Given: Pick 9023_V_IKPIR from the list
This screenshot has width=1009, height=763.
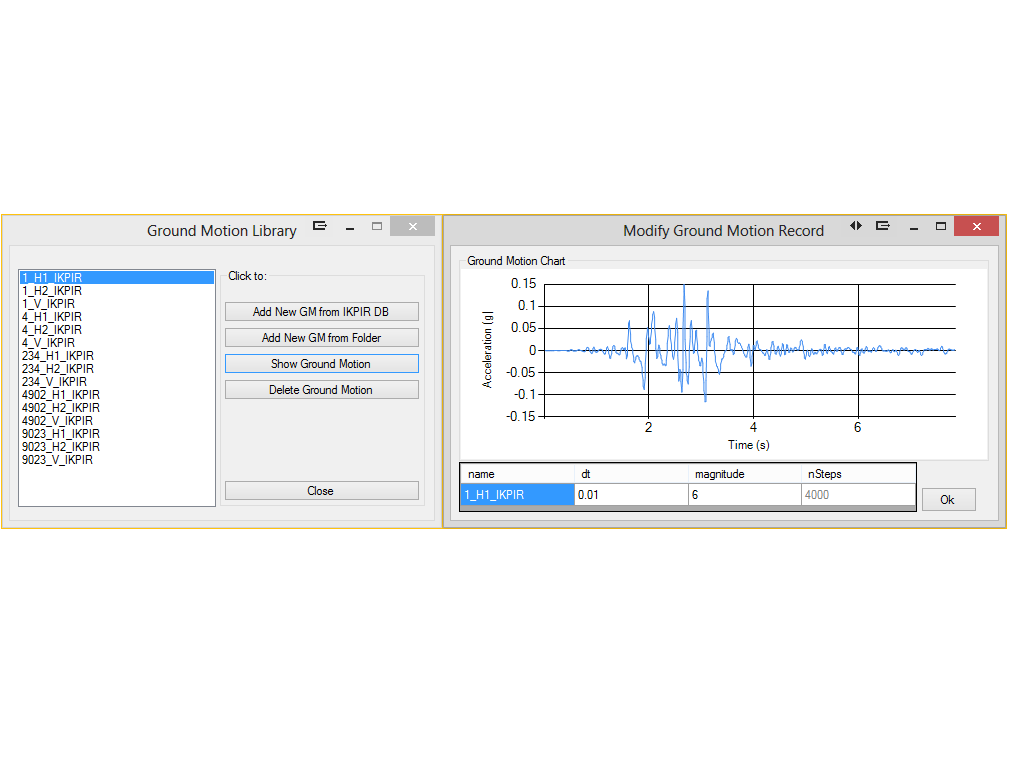Looking at the screenshot, I should click(x=60, y=460).
